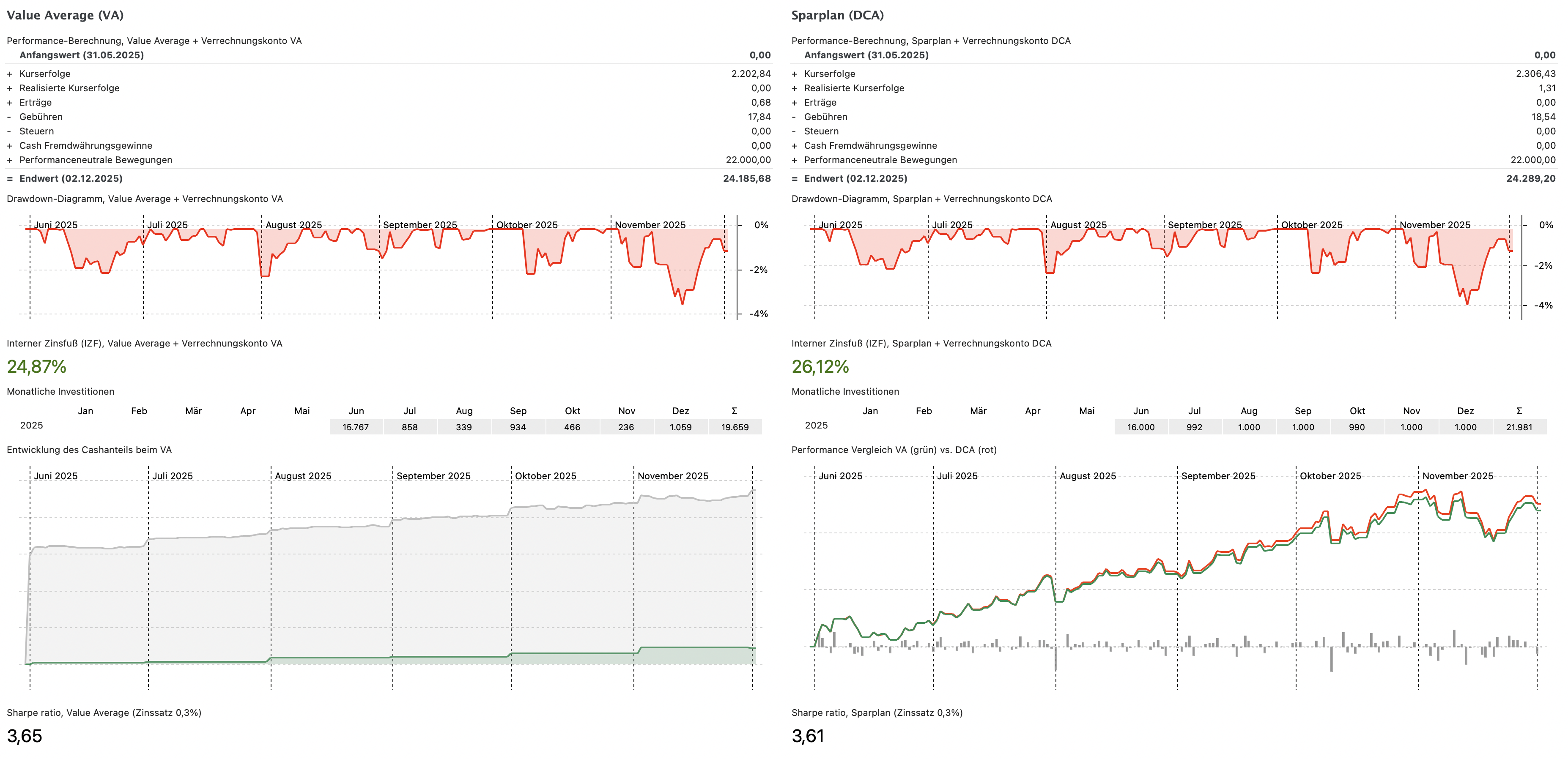Click the Sparplan (DCA) column heading
This screenshot has height=759, width=1568.
point(837,15)
